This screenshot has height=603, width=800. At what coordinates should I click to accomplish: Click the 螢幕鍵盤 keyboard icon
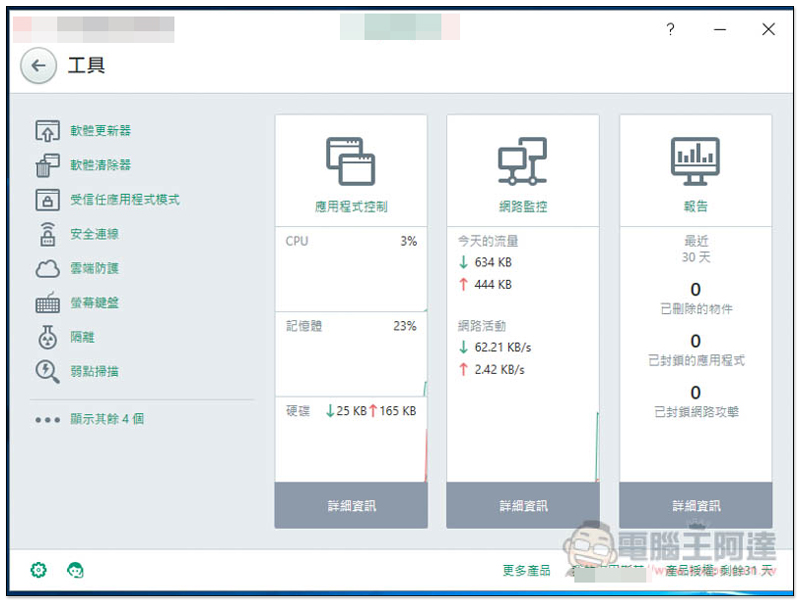click(x=47, y=303)
